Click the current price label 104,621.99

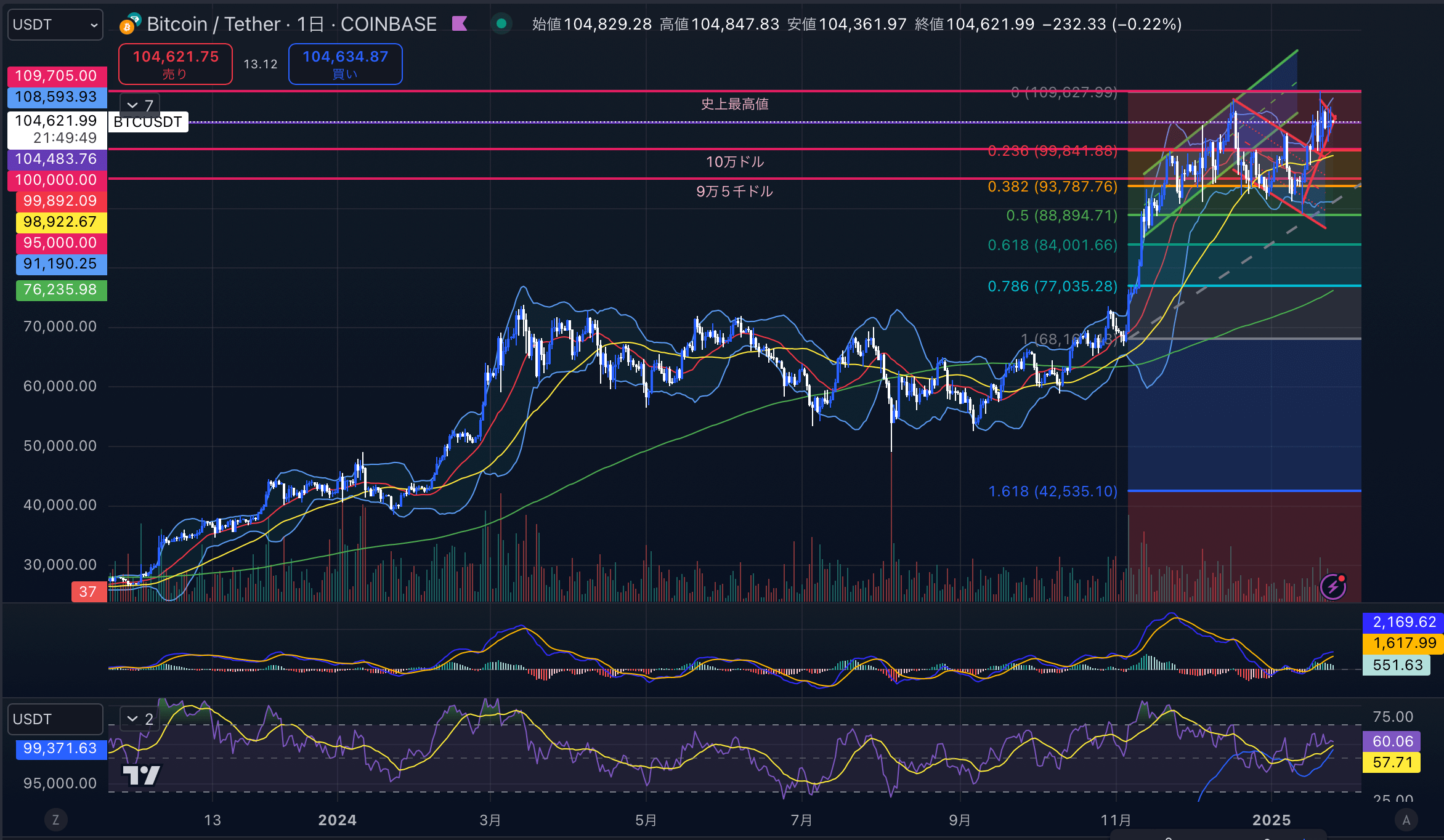coord(57,129)
